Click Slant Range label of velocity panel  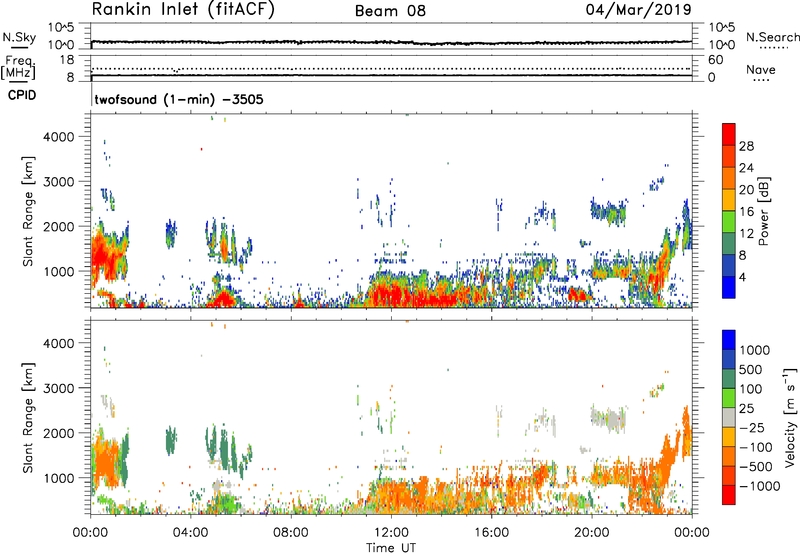tap(28, 418)
